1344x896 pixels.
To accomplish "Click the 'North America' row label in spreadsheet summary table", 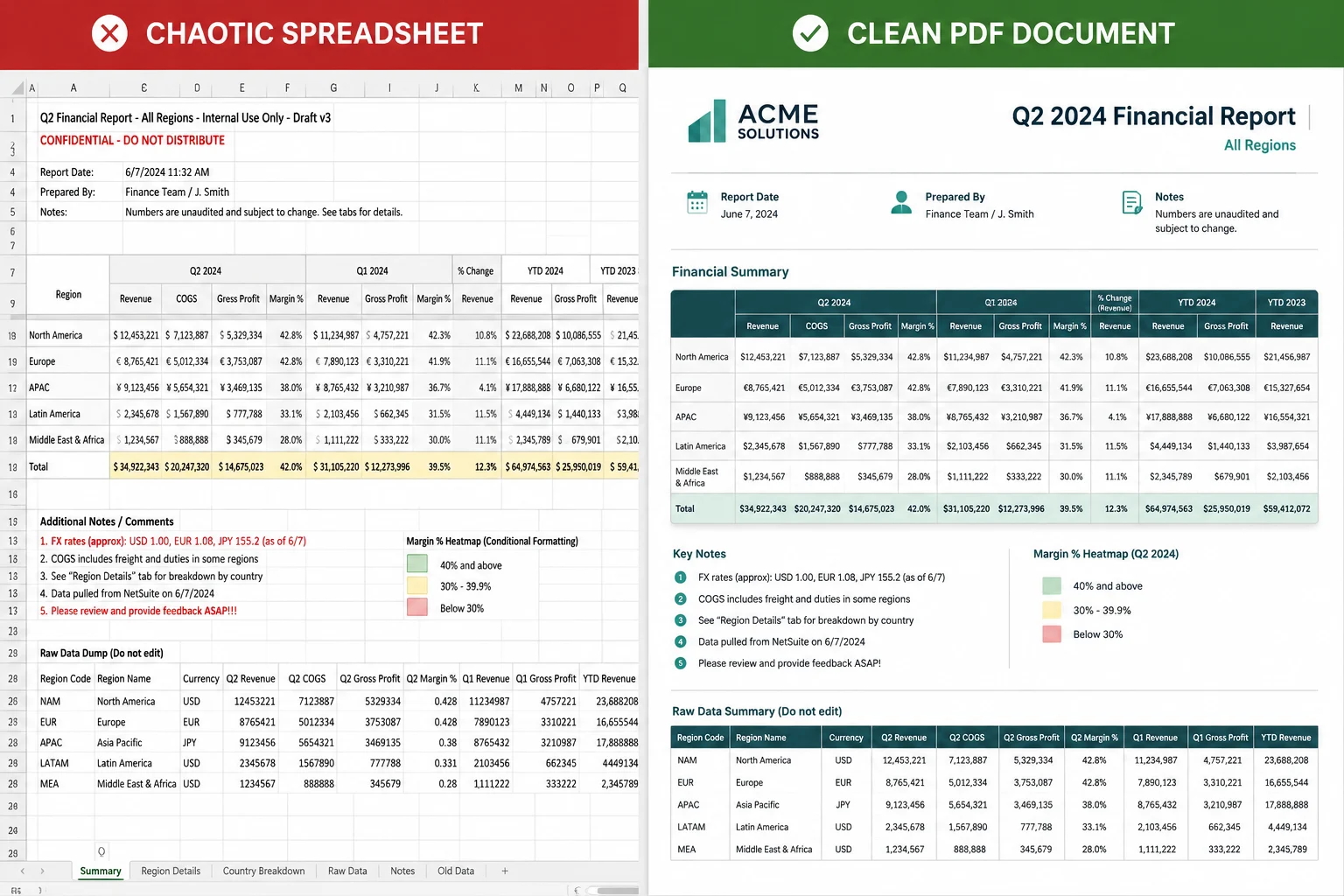I will point(55,335).
